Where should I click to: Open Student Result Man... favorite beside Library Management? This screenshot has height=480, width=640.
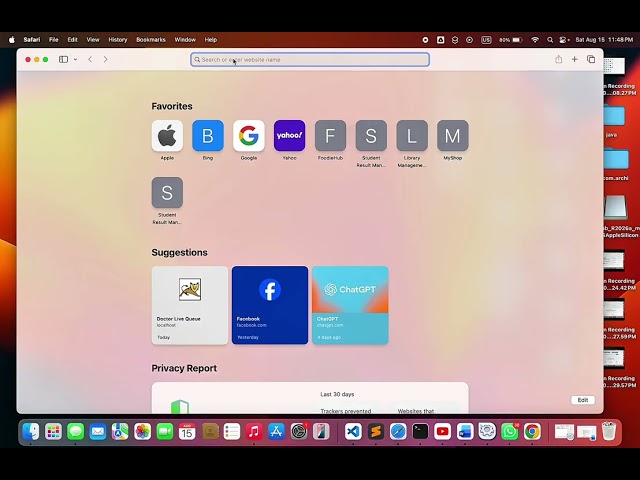(x=371, y=136)
